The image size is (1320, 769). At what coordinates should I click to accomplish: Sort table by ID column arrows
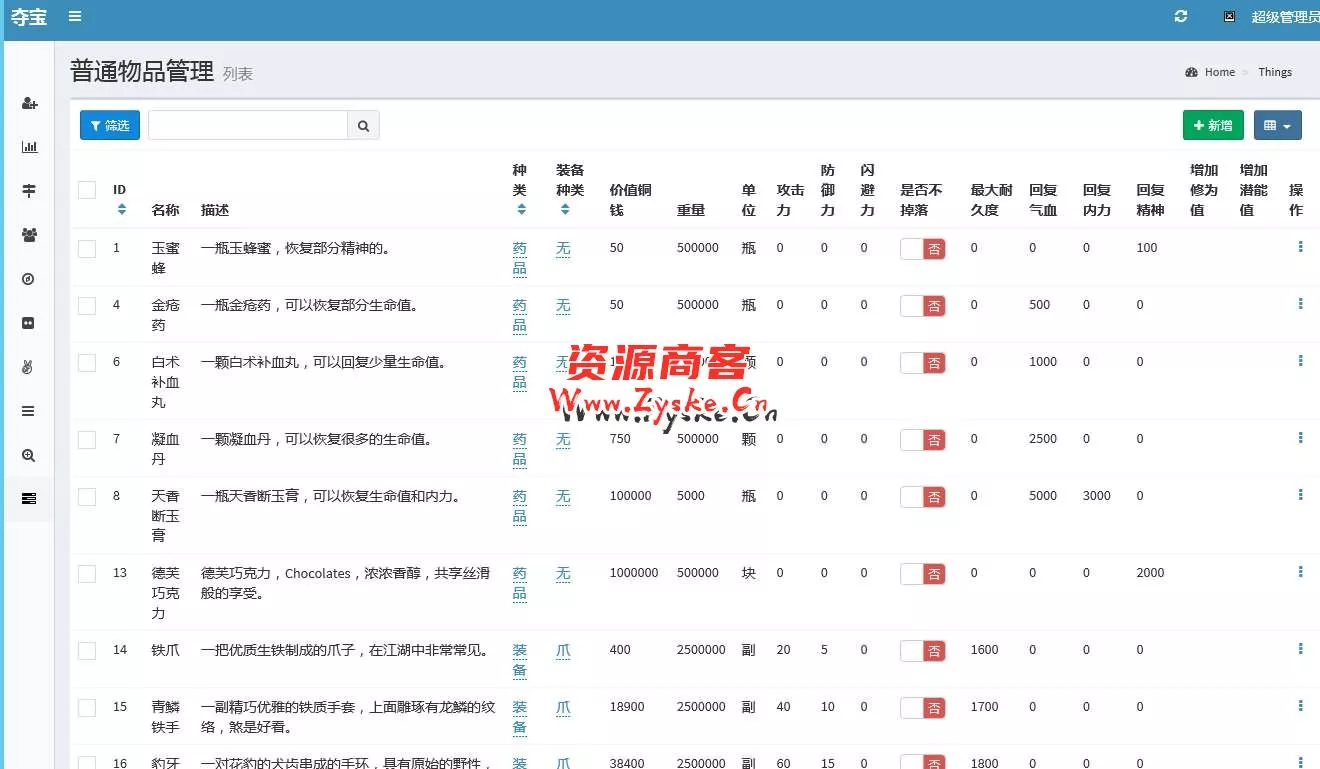click(122, 209)
